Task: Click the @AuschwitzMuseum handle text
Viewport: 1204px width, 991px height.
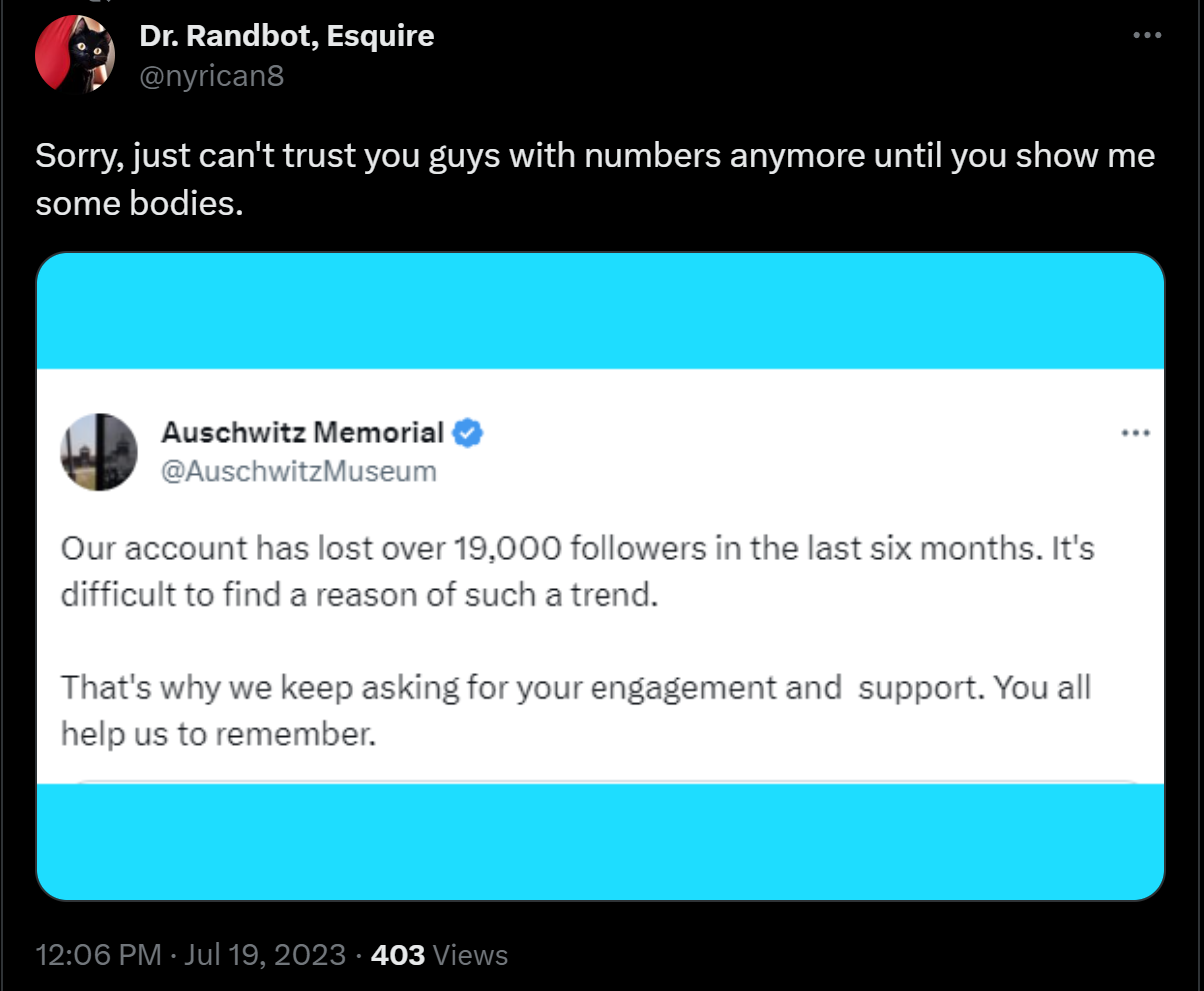Action: click(x=299, y=471)
